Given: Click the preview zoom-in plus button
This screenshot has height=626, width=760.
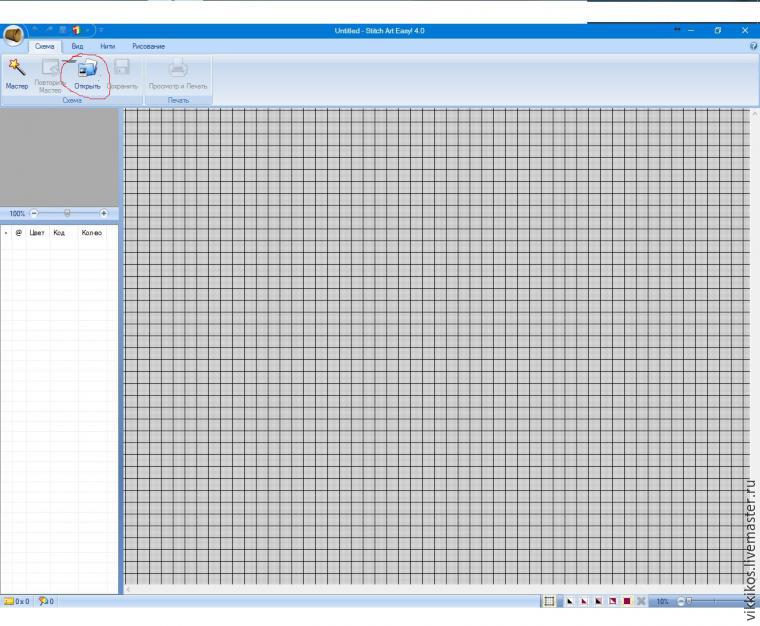Looking at the screenshot, I should tap(103, 213).
